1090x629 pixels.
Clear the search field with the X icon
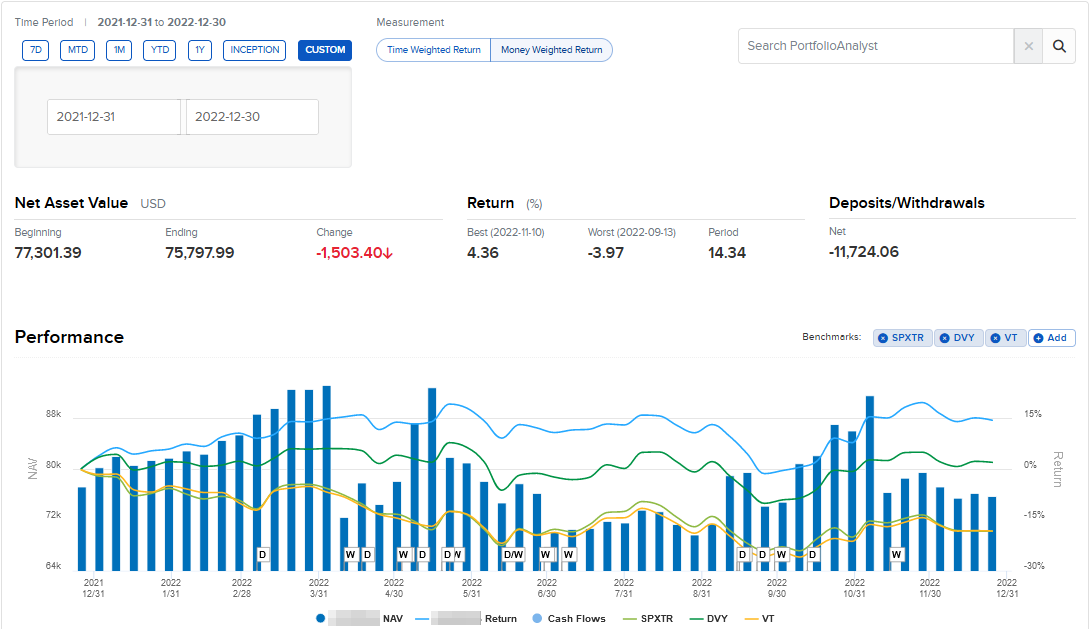click(1029, 46)
